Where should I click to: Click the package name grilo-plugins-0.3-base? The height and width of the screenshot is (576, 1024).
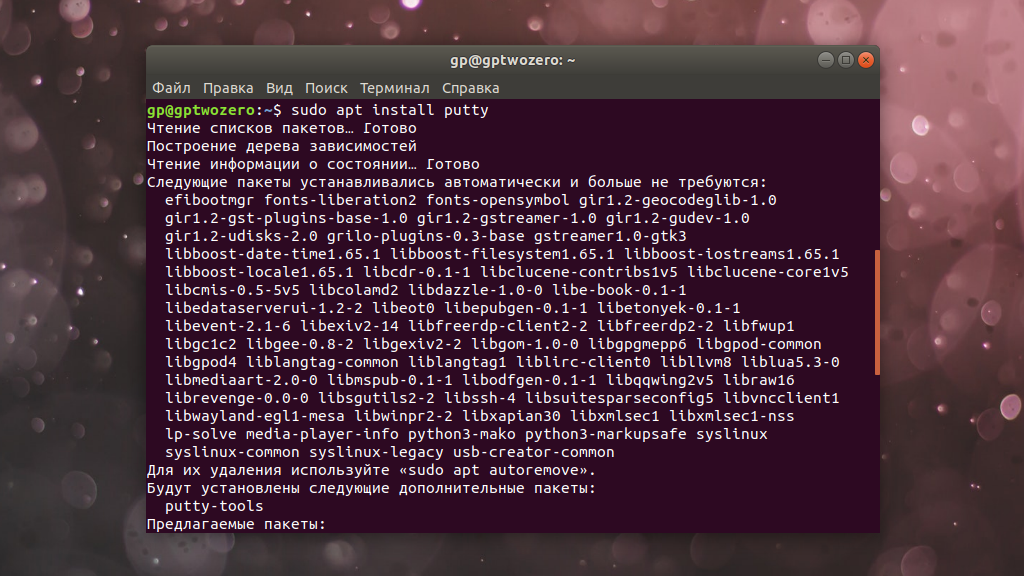point(426,236)
